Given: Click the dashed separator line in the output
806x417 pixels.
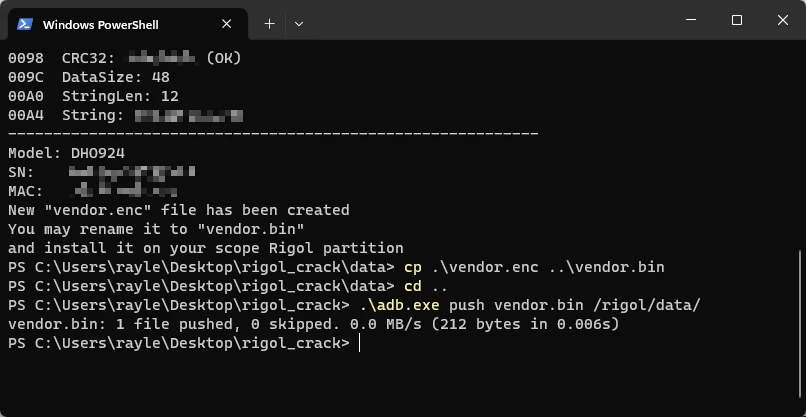Looking at the screenshot, I should point(273,133).
